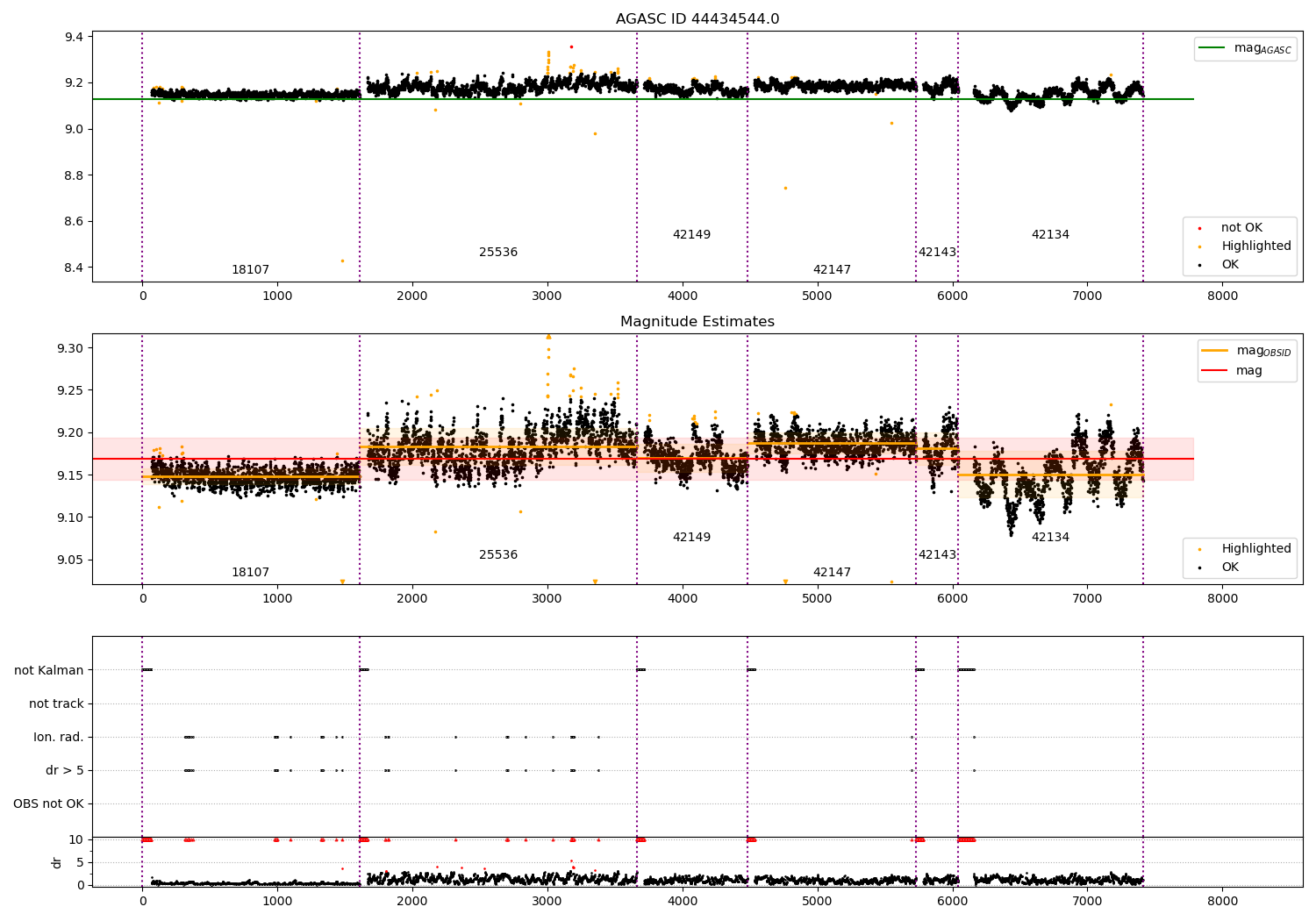Image resolution: width=1316 pixels, height=921 pixels.
Task: Click obsid label 25536 in the AGASC ID plot
Action: coord(498,252)
